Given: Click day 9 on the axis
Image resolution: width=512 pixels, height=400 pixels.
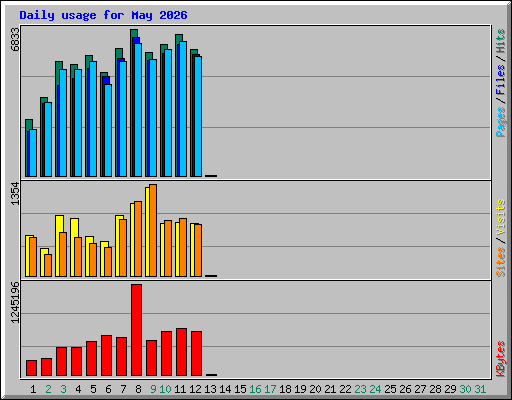Looking at the screenshot, I should [153, 389].
